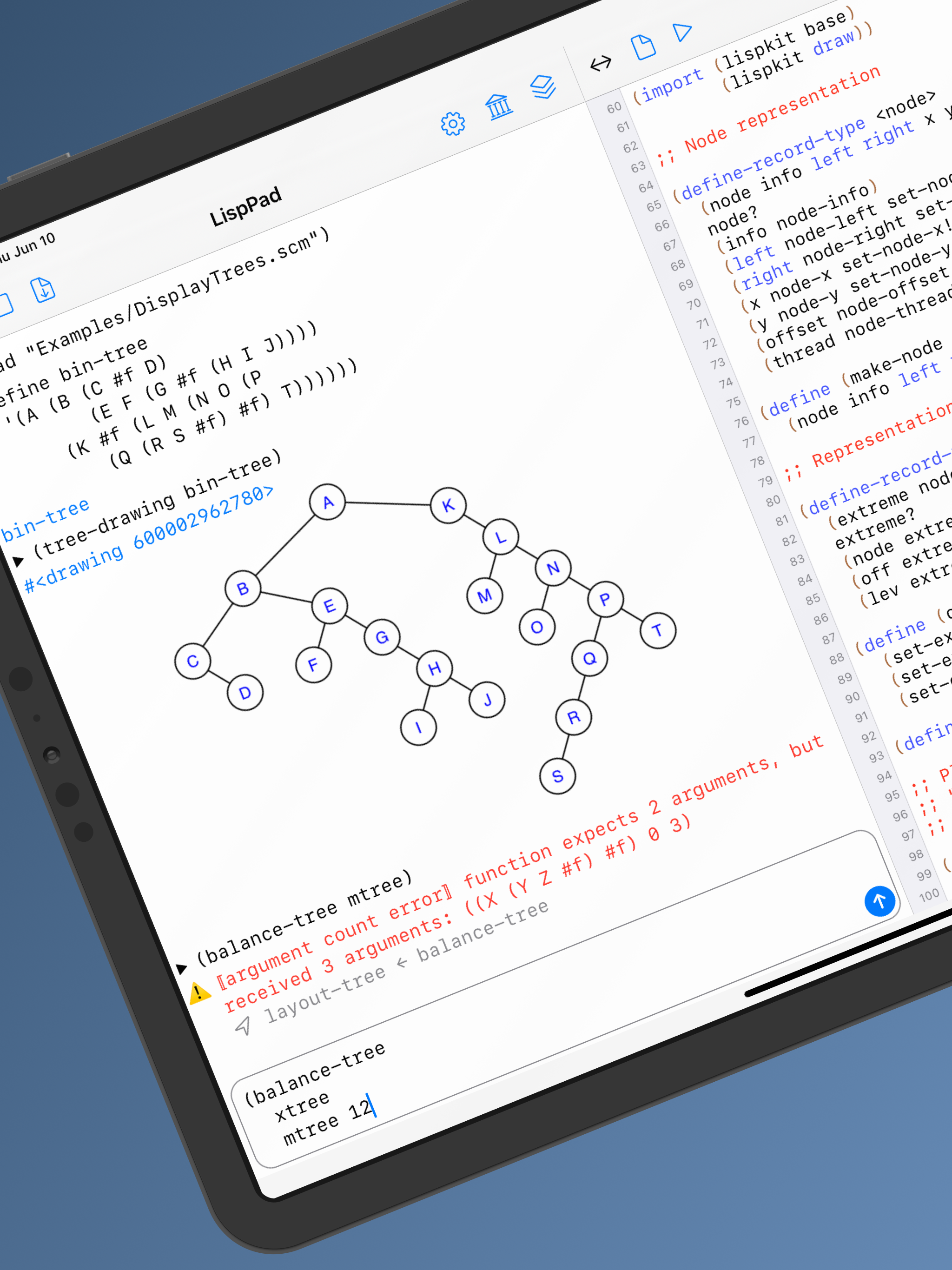Click root node A in drawing
The height and width of the screenshot is (1270, 952).
(x=327, y=503)
